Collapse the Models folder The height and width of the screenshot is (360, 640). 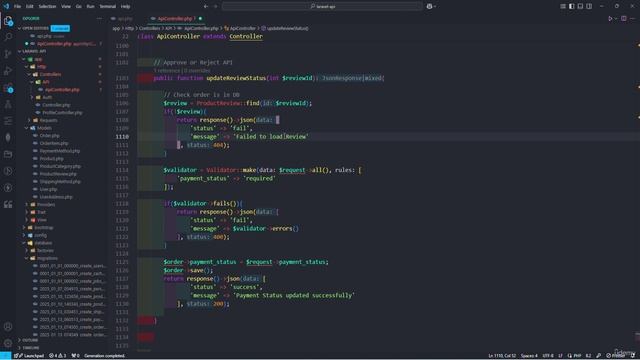coord(27,128)
